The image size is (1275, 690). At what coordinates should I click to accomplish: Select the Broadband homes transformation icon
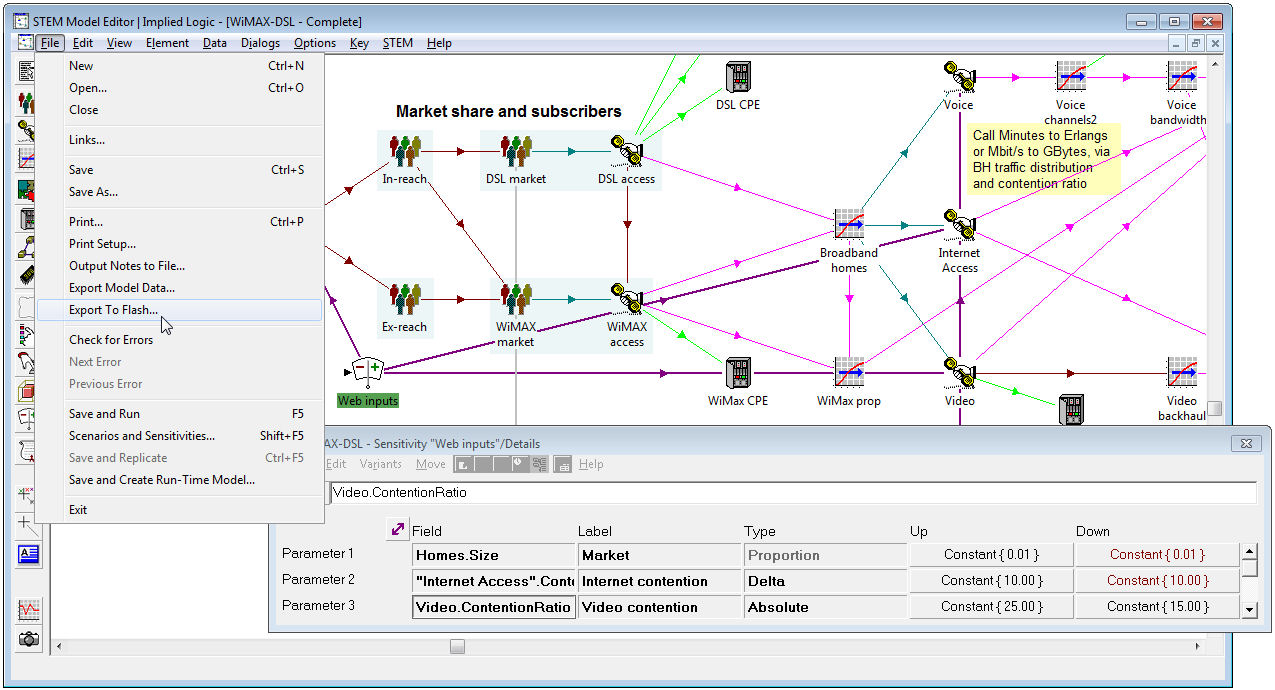(849, 225)
